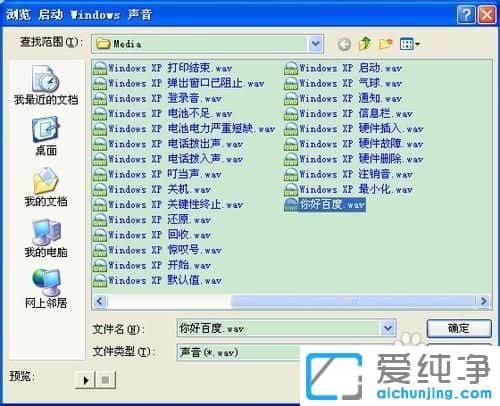Select Windows XP 开始.wav file

coord(152,265)
